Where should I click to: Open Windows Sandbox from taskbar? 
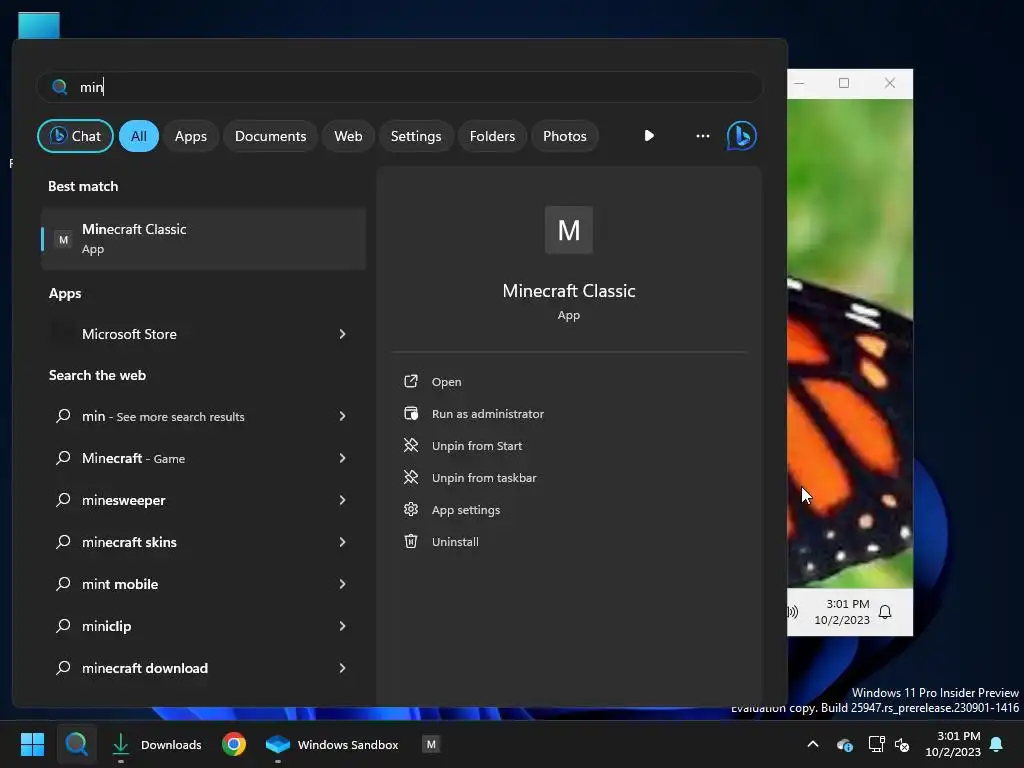[x=332, y=744]
